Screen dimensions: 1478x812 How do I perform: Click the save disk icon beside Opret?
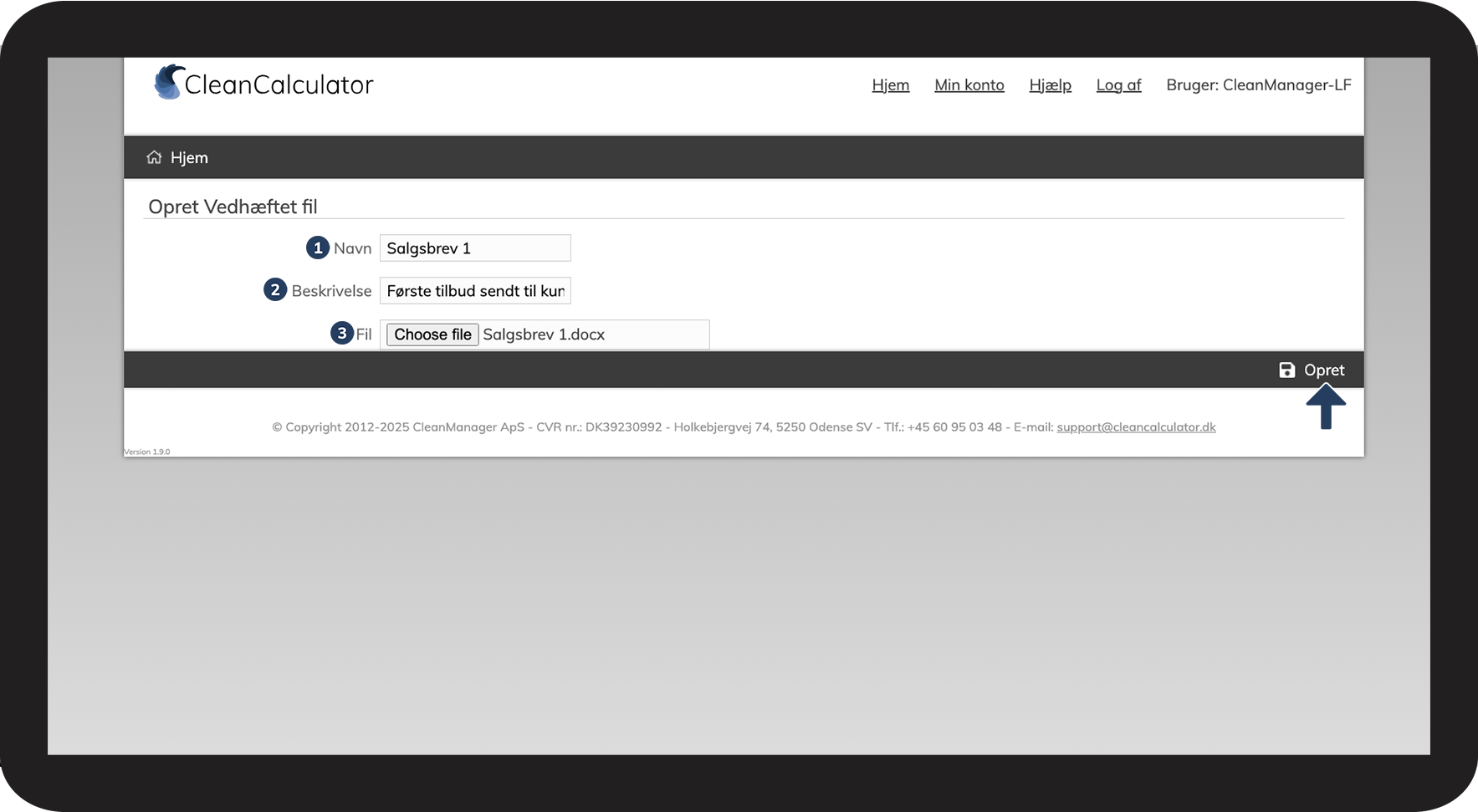coord(1286,370)
